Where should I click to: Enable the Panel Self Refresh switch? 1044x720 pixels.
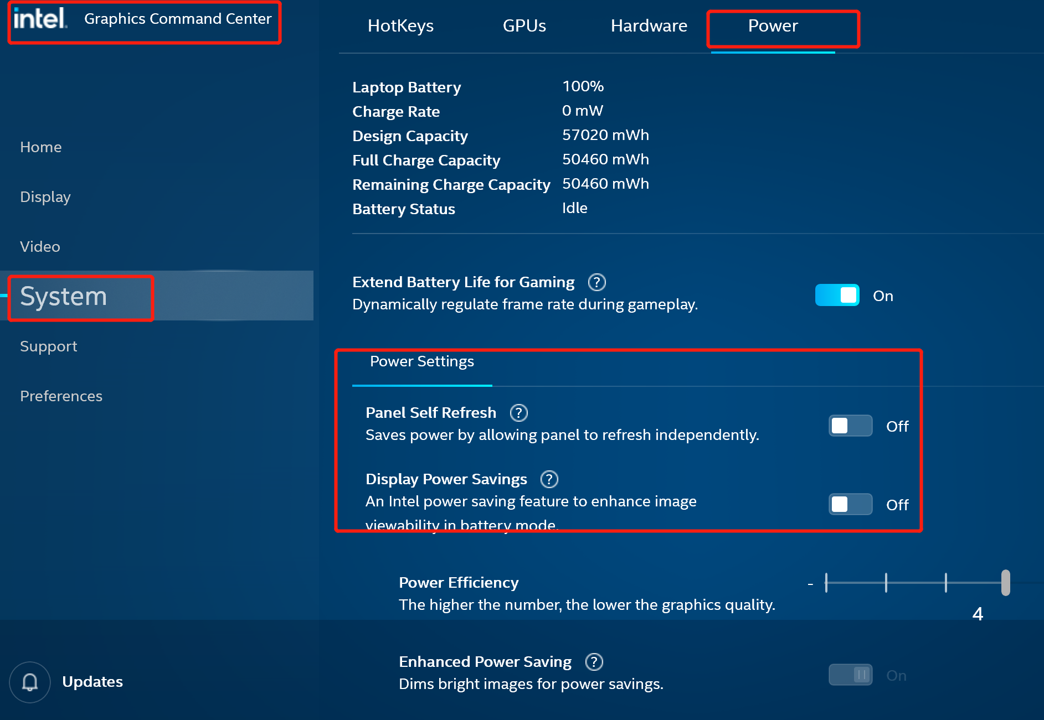(850, 426)
